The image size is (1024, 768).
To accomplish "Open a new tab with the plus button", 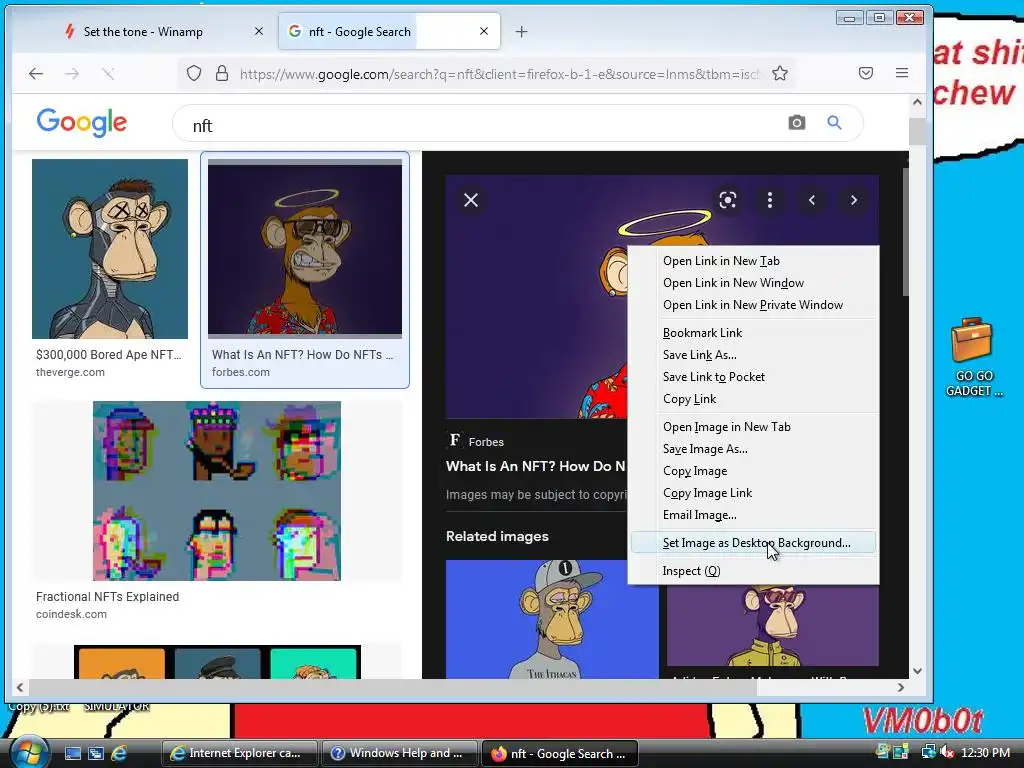I will (x=521, y=31).
